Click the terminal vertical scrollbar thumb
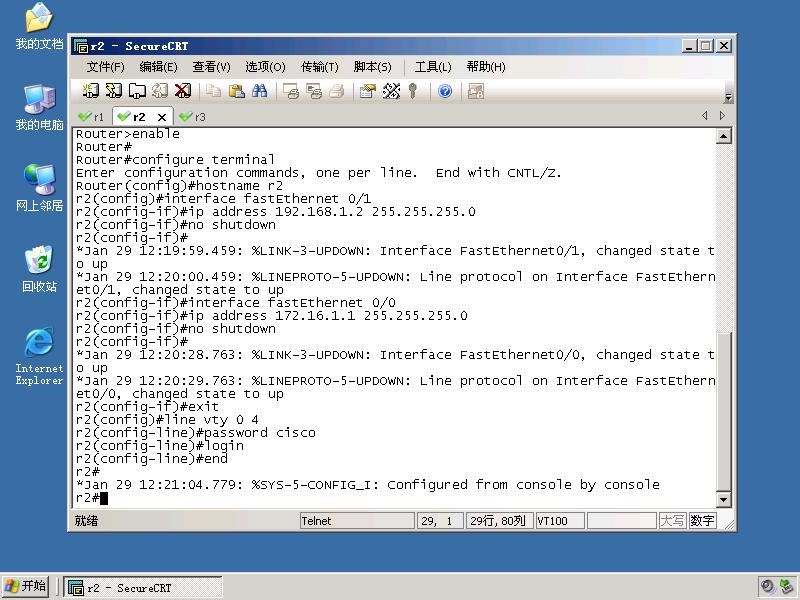Image resolution: width=800 pixels, height=600 pixels. point(723,411)
